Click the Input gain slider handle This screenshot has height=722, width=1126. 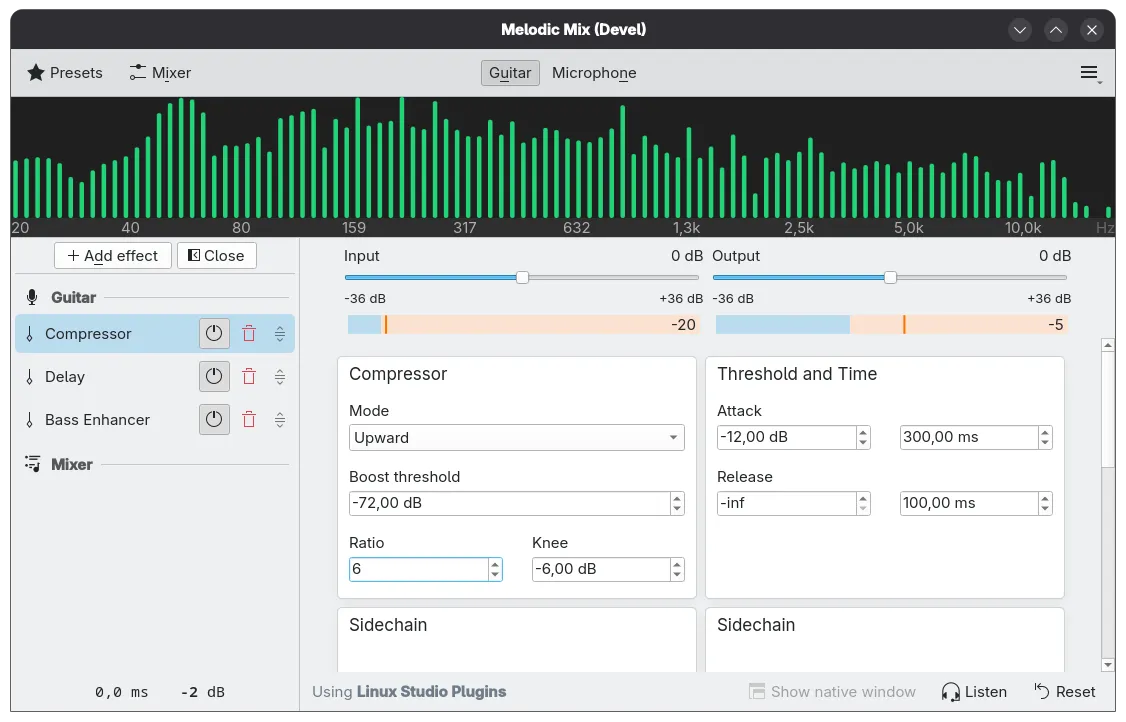click(x=522, y=277)
